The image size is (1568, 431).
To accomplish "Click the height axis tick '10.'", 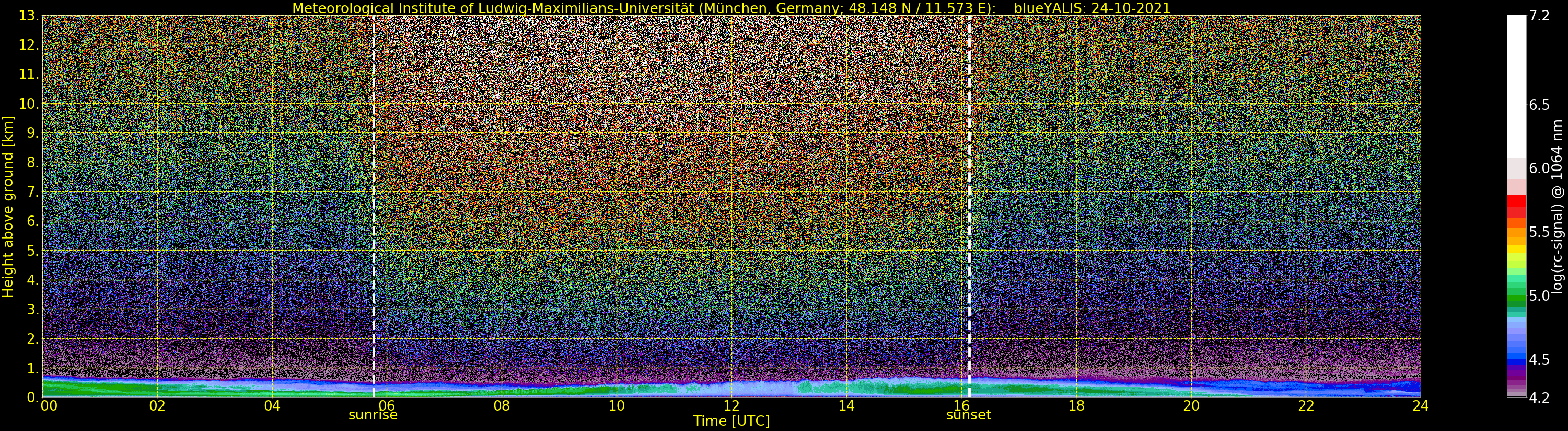I will coord(29,104).
